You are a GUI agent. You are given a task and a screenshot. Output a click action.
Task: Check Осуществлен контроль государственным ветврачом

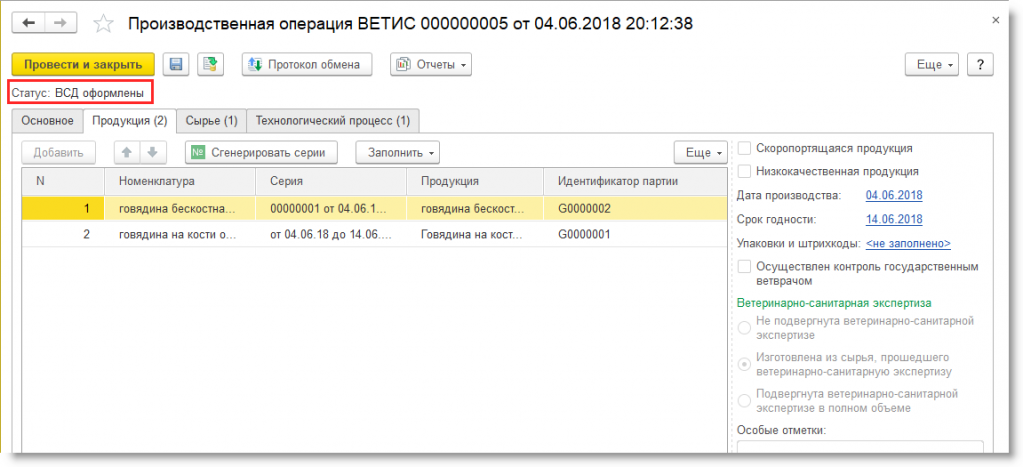coord(744,267)
